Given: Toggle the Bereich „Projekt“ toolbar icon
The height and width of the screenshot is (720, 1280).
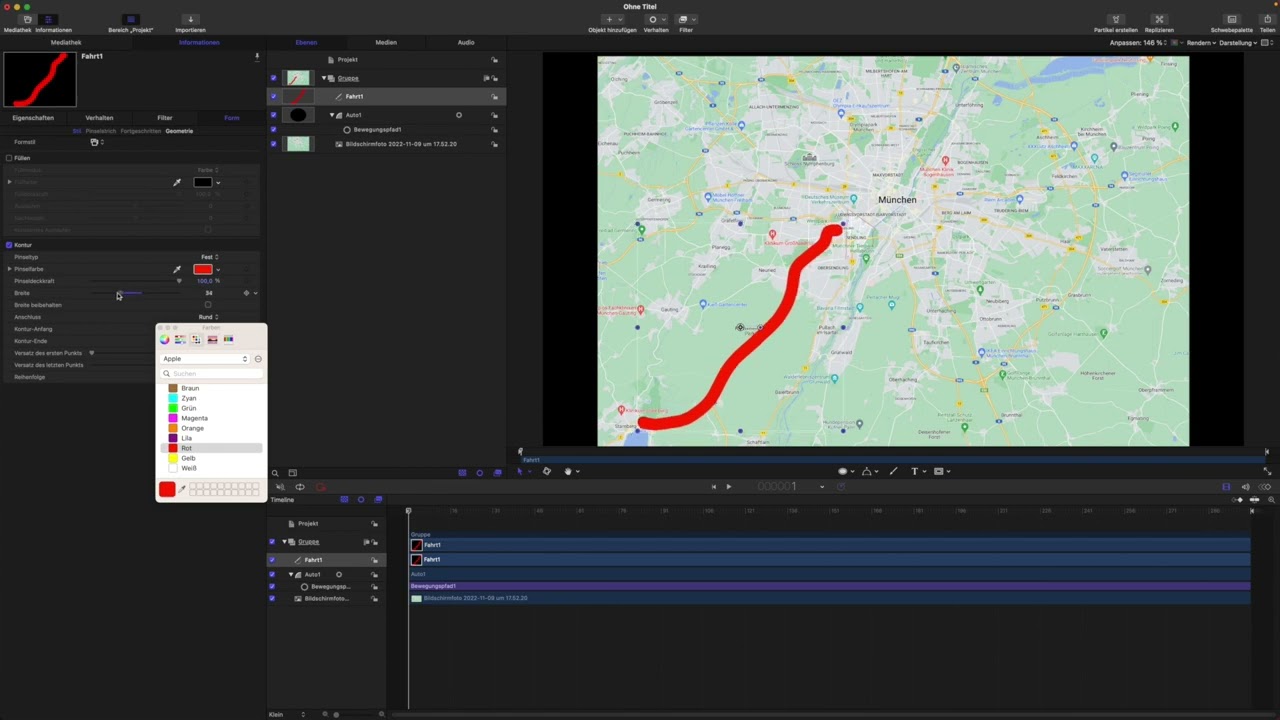Looking at the screenshot, I should pyautogui.click(x=130, y=19).
